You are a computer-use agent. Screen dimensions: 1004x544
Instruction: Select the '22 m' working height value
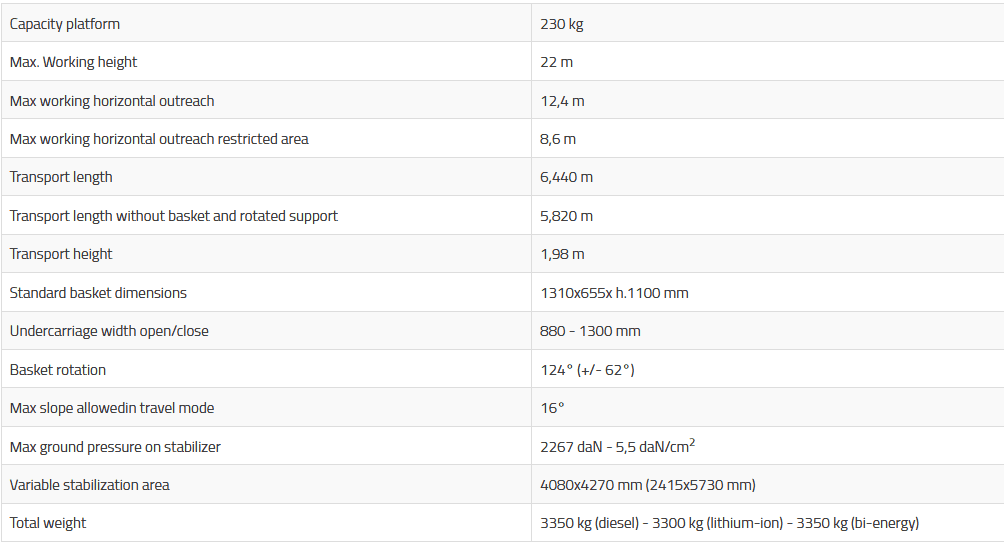click(556, 62)
